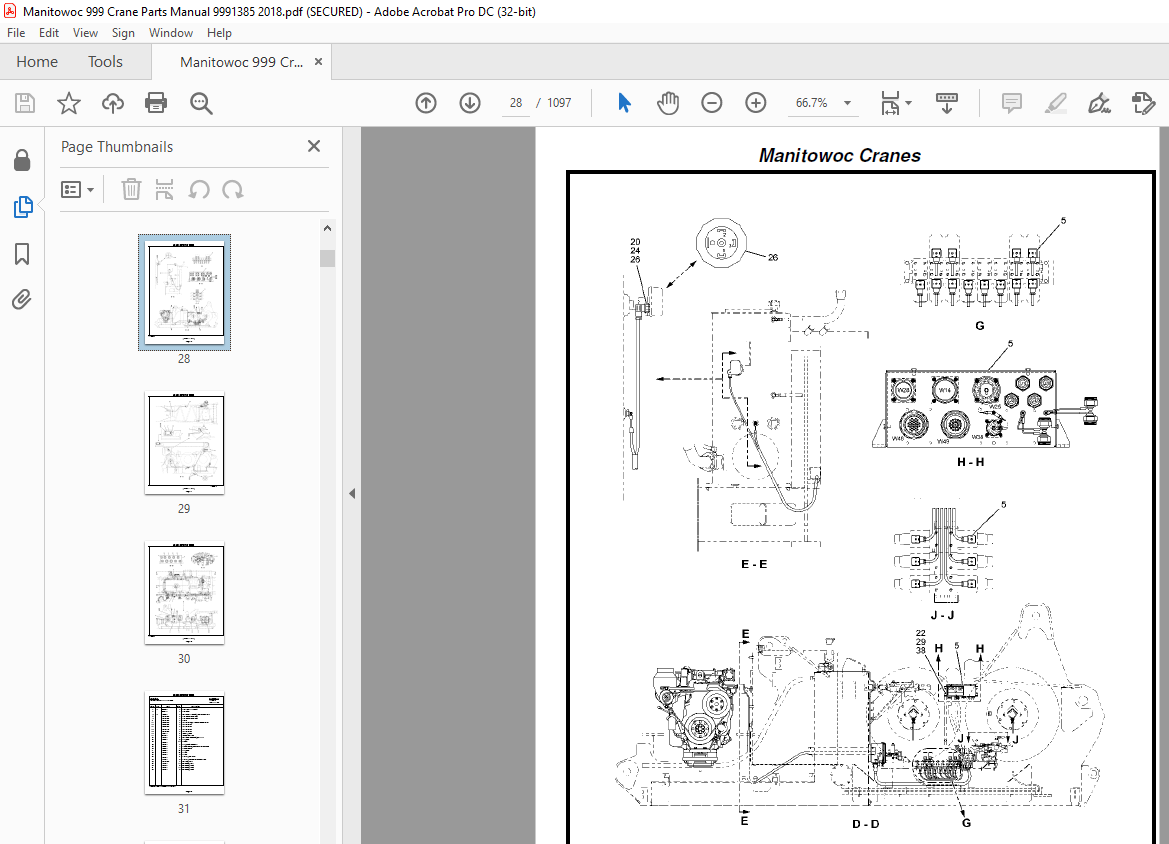This screenshot has width=1169, height=844.
Task: Click total pages count 1097
Action: (559, 103)
